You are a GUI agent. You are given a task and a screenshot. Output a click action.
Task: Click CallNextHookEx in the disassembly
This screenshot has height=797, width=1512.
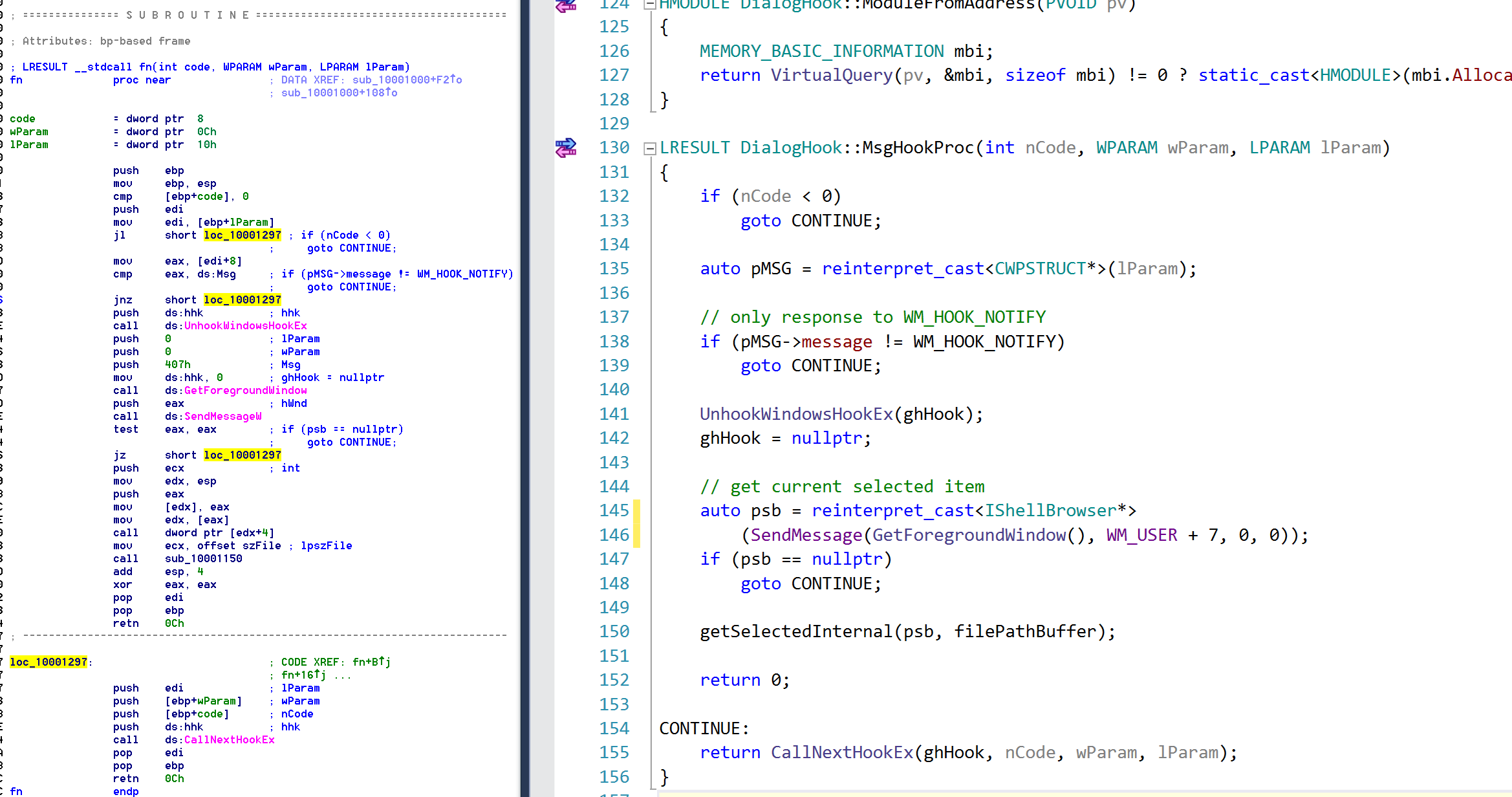(230, 739)
